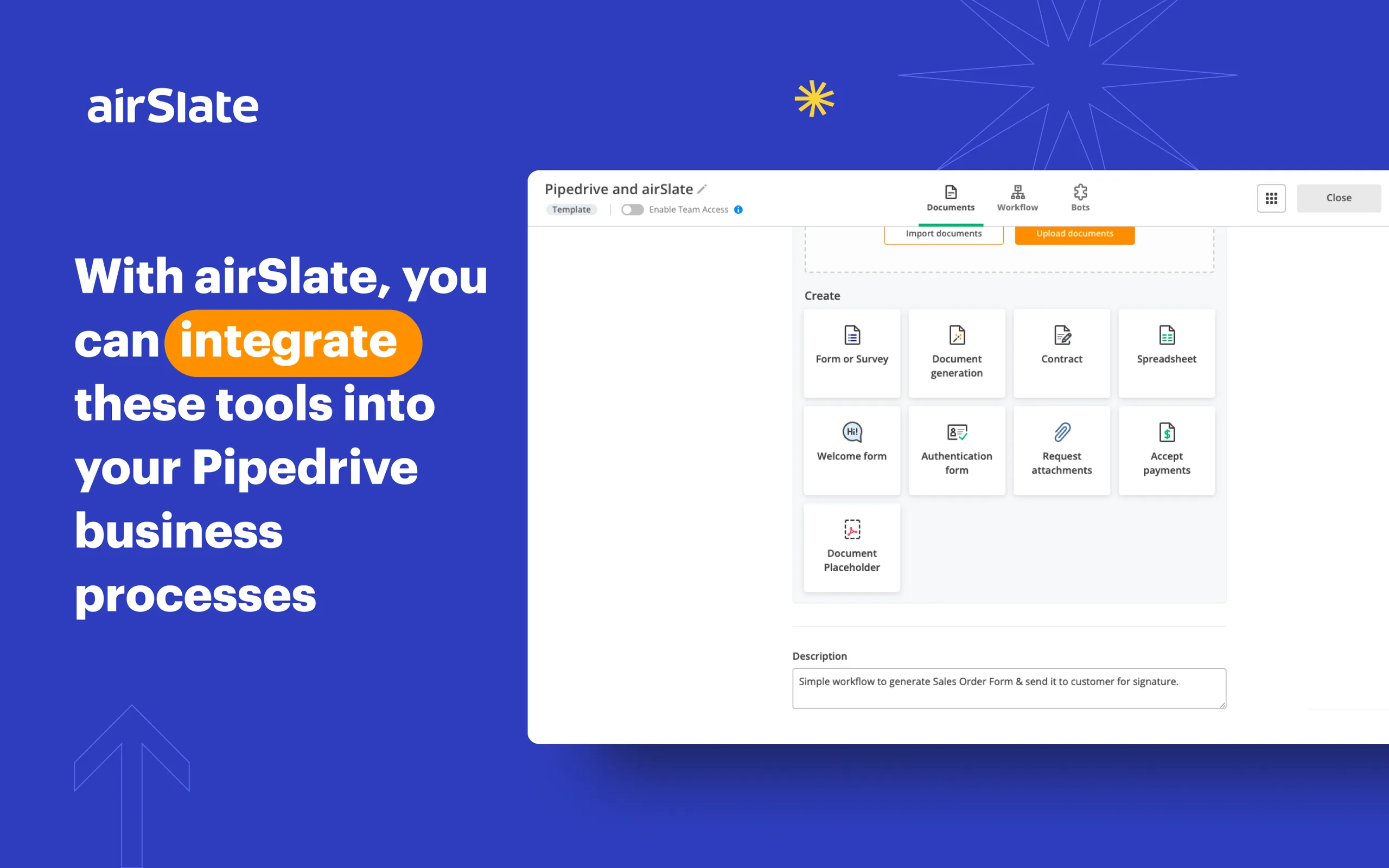The image size is (1389, 868).
Task: Click inside the Description text field
Action: pyautogui.click(x=1009, y=688)
